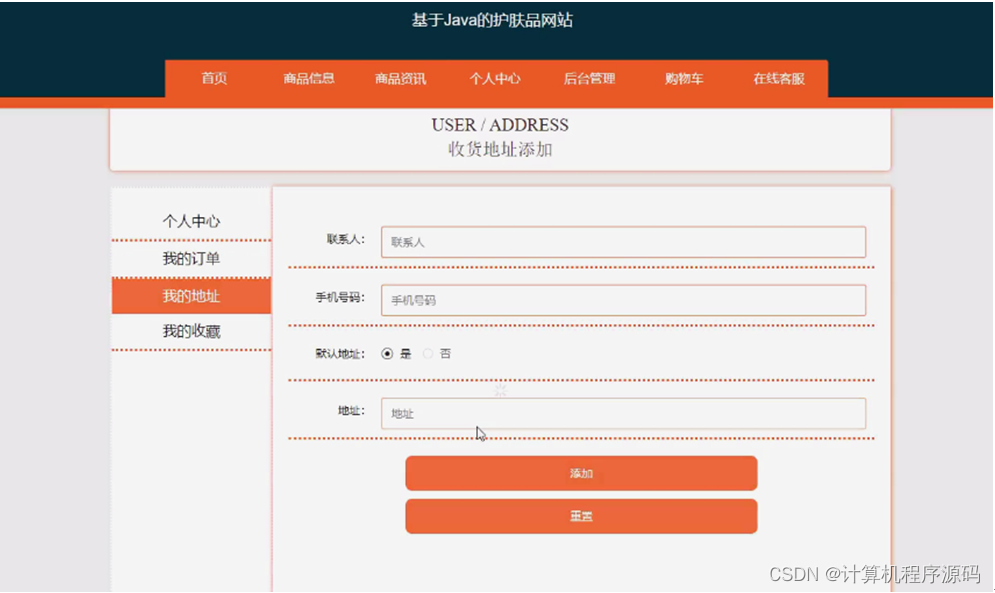Screen dimensions: 995x593
Task: Click the 基于Java的护肤品网站 site title
Action: click(497, 20)
